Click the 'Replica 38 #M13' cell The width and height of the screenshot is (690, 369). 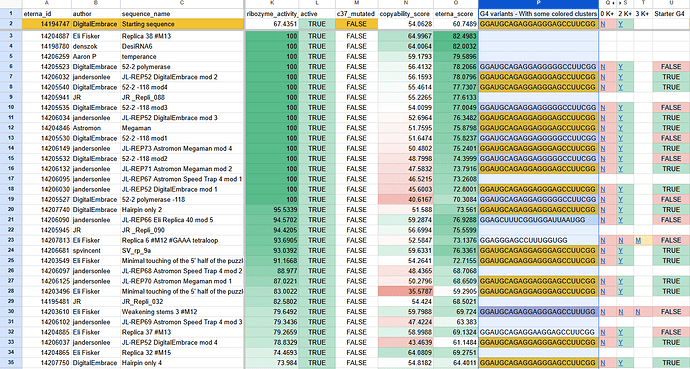tap(182, 36)
